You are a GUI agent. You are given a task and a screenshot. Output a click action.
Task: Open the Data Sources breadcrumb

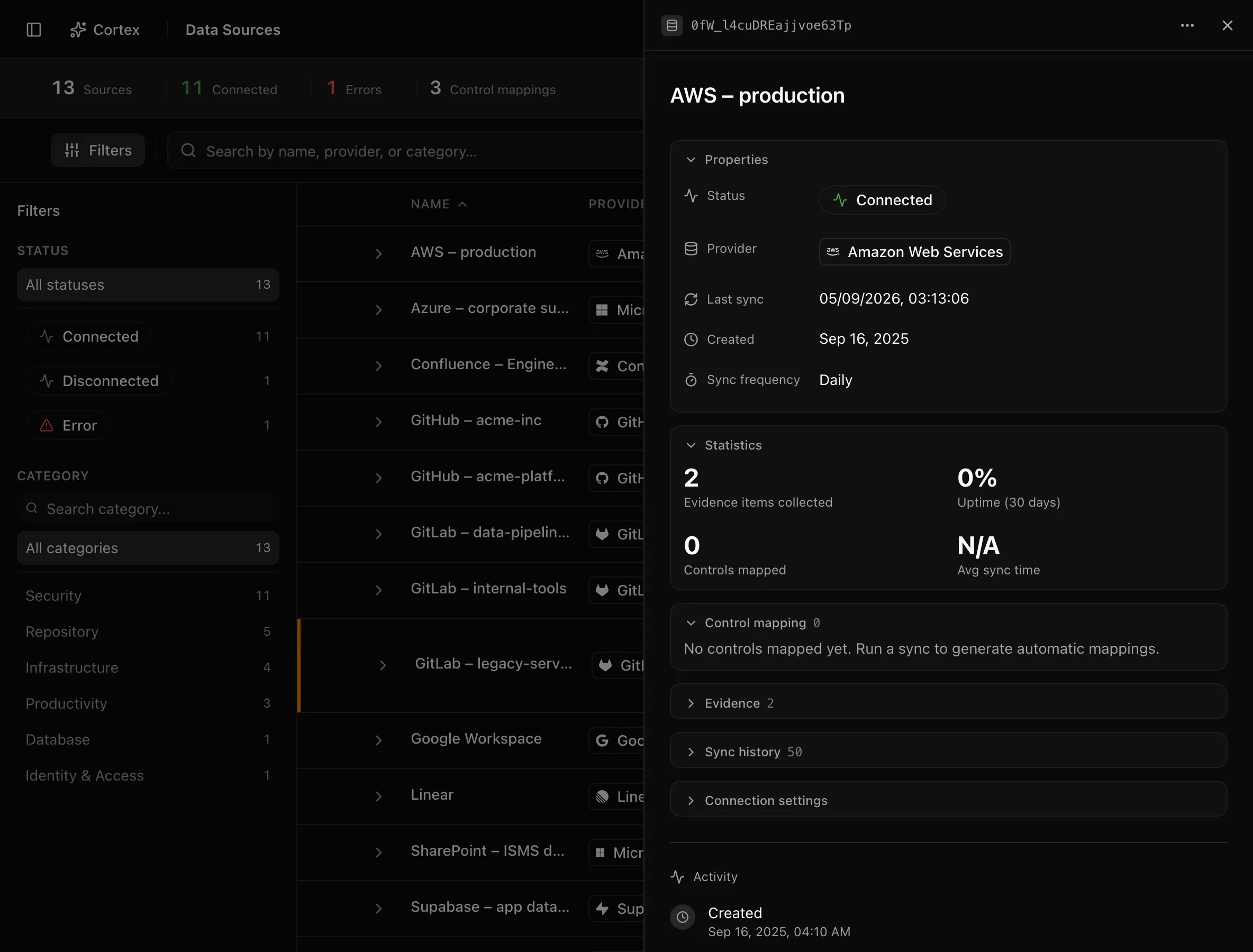pyautogui.click(x=233, y=30)
